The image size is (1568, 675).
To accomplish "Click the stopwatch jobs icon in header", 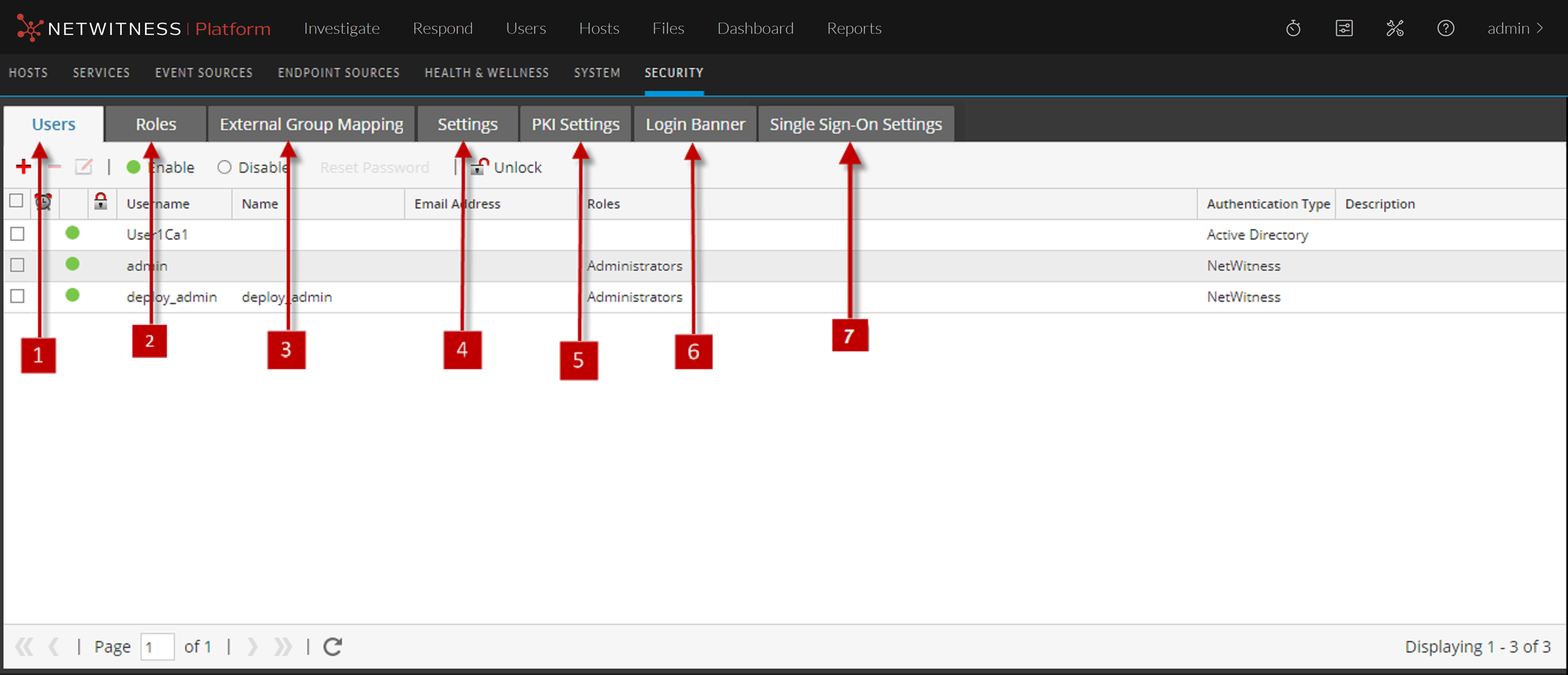I will tap(1293, 29).
